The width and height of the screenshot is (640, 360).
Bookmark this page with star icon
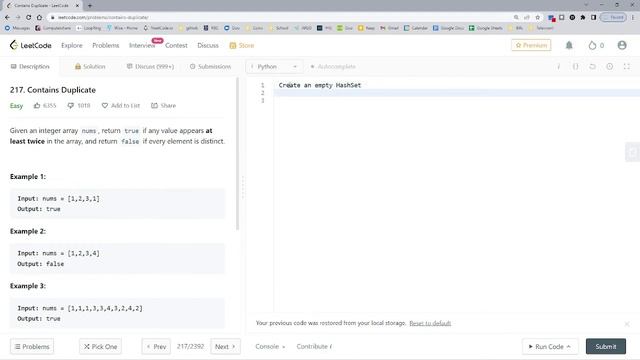tap(538, 17)
